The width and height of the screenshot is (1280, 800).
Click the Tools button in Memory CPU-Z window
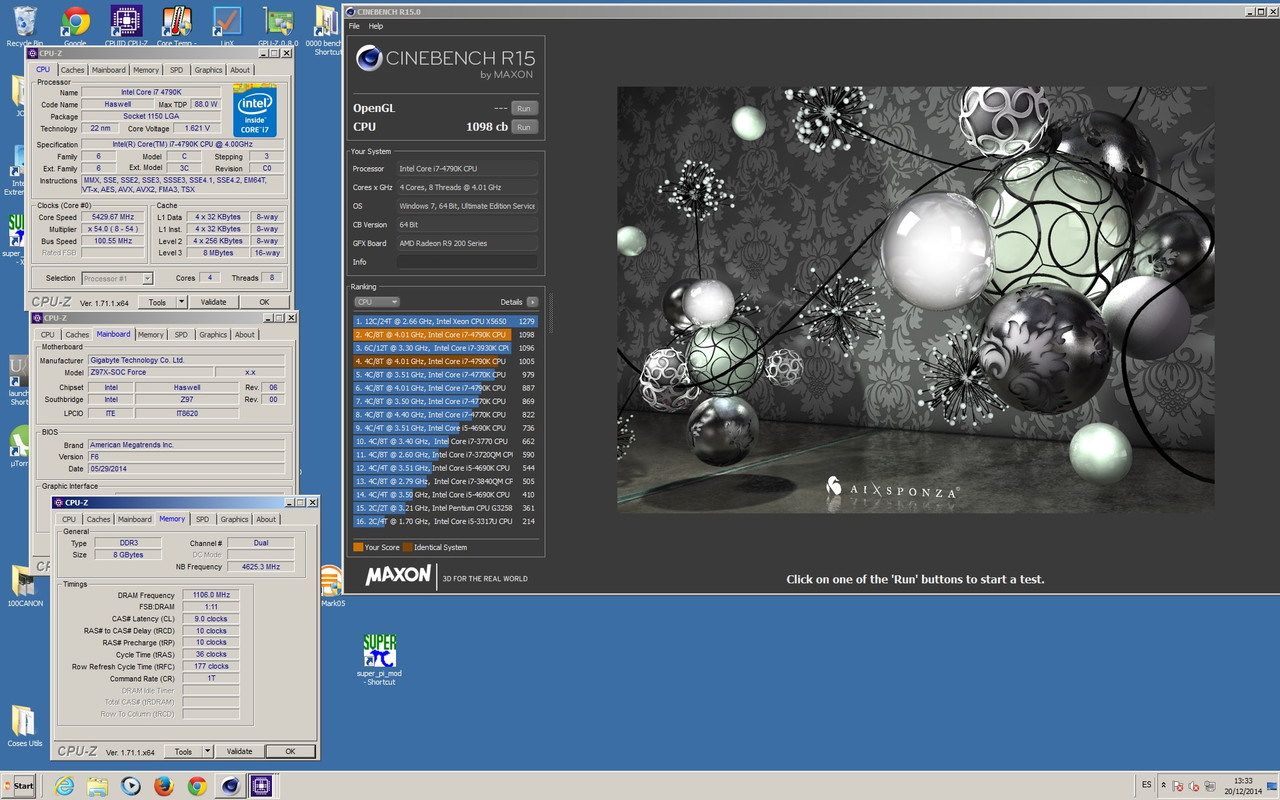[183, 751]
